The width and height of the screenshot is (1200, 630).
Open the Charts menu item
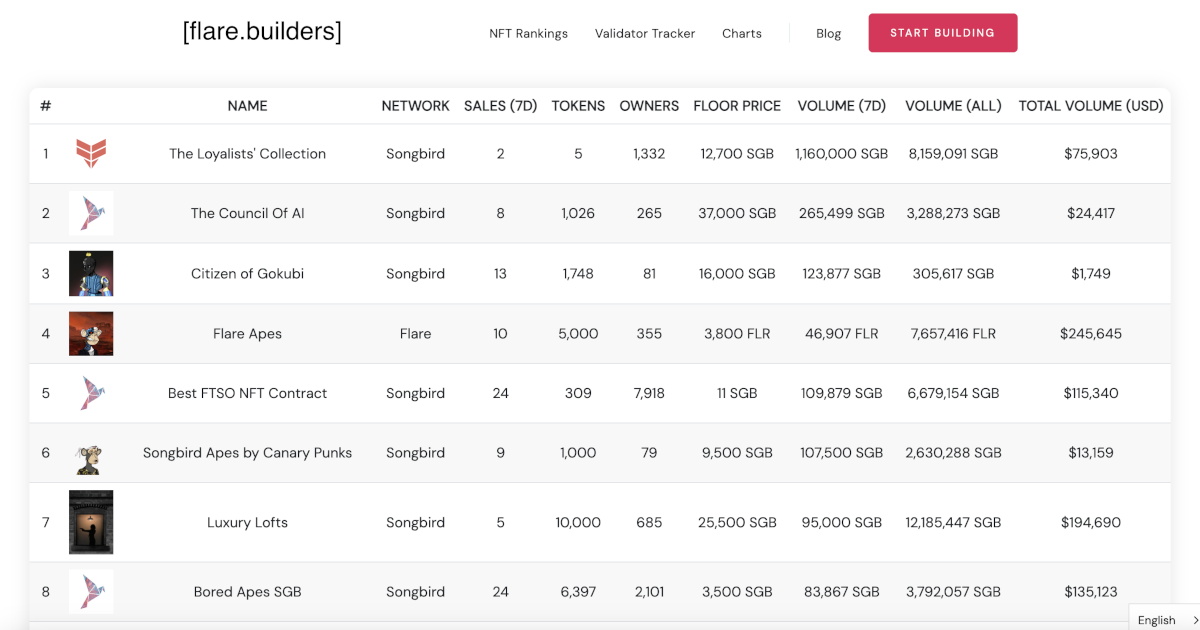[741, 33]
